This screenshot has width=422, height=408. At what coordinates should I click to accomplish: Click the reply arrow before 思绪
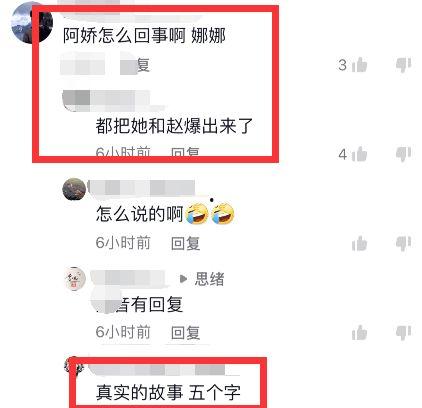click(183, 279)
